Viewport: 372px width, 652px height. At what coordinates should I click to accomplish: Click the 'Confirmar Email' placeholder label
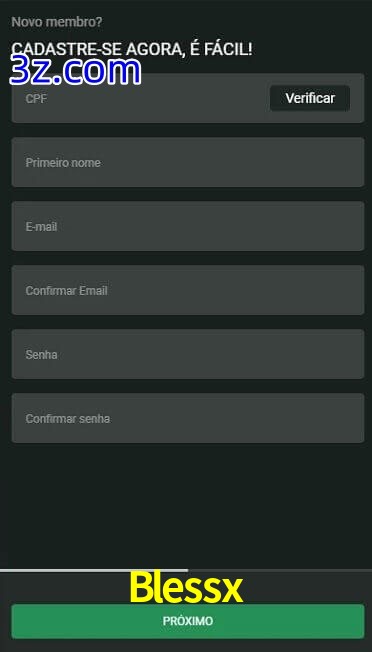click(67, 290)
